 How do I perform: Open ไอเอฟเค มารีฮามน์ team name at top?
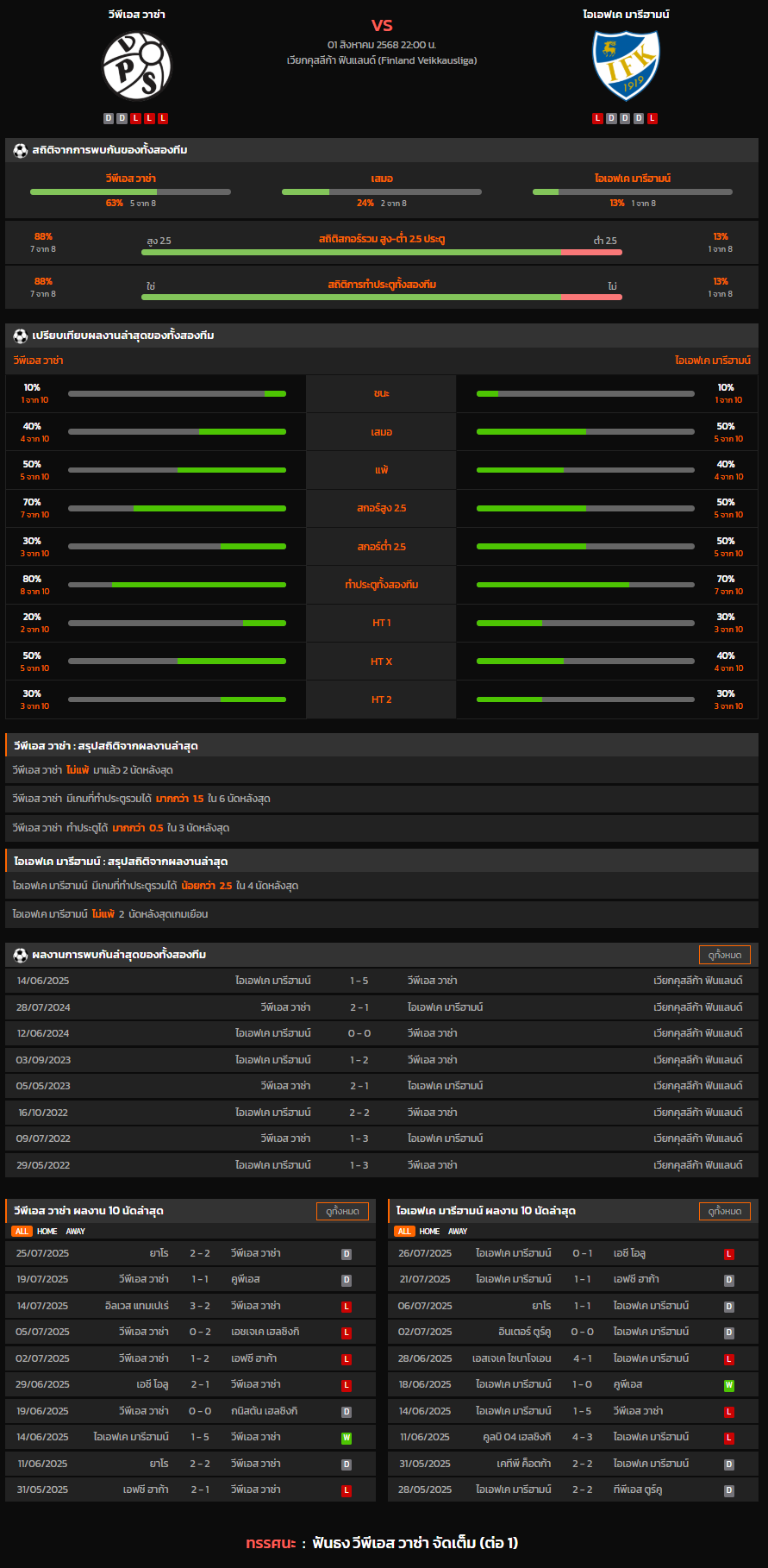[626, 15]
